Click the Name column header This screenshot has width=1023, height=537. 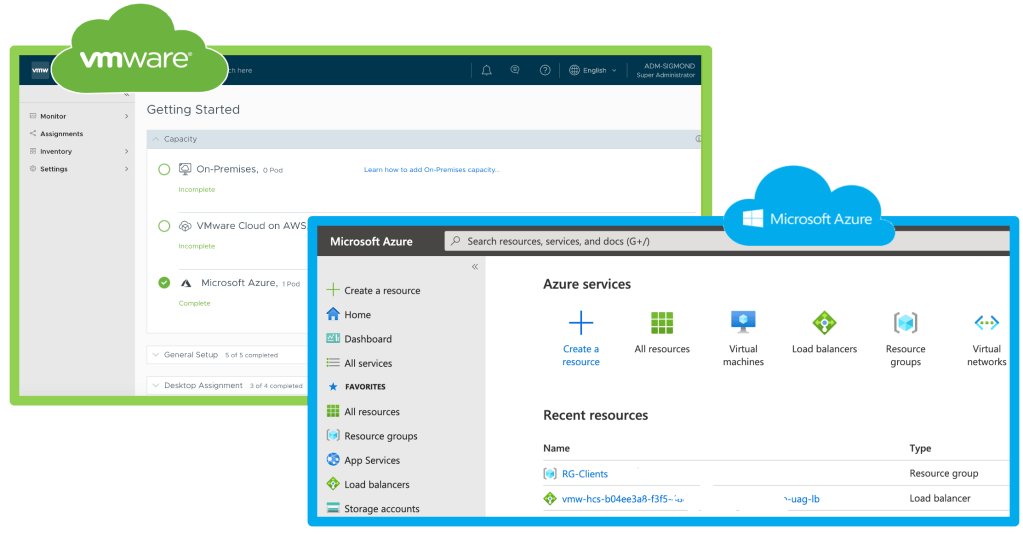(557, 448)
